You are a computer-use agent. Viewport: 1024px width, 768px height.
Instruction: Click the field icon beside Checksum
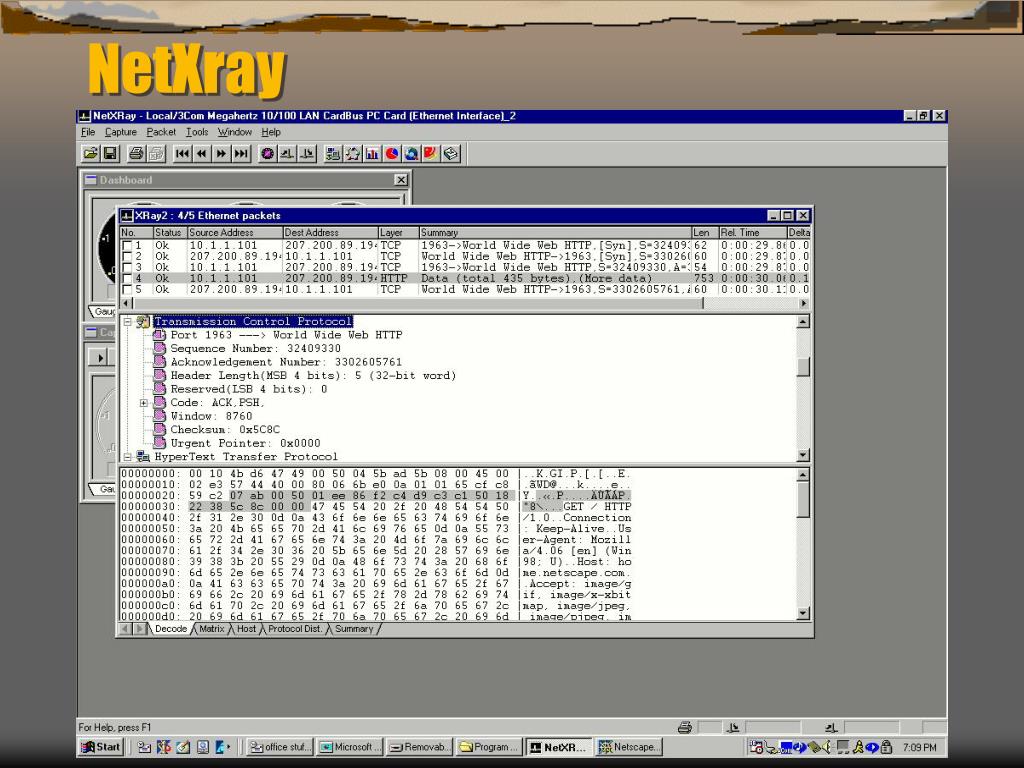click(159, 429)
